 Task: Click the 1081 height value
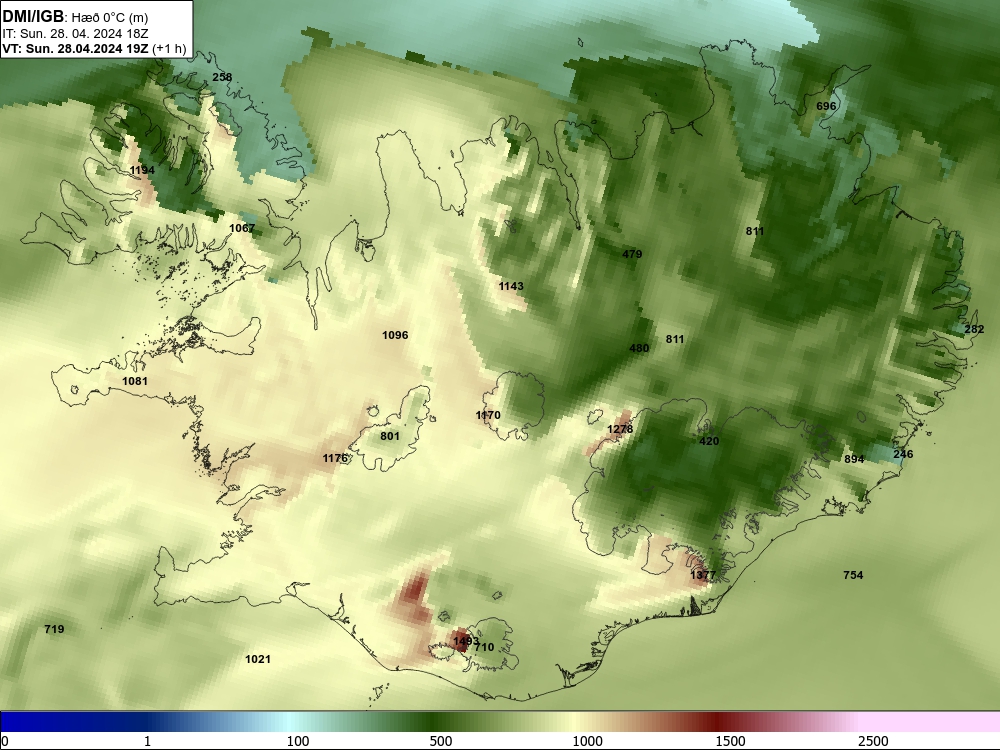pyautogui.click(x=135, y=381)
